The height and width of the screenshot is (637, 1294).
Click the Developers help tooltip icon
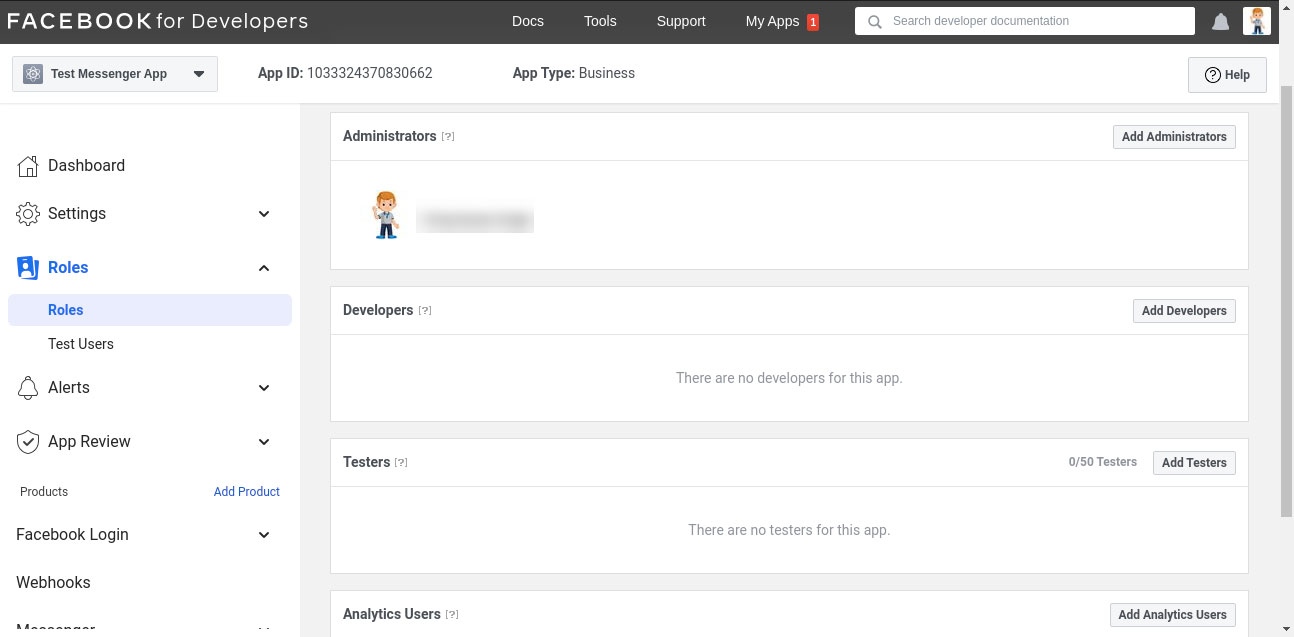[425, 311]
